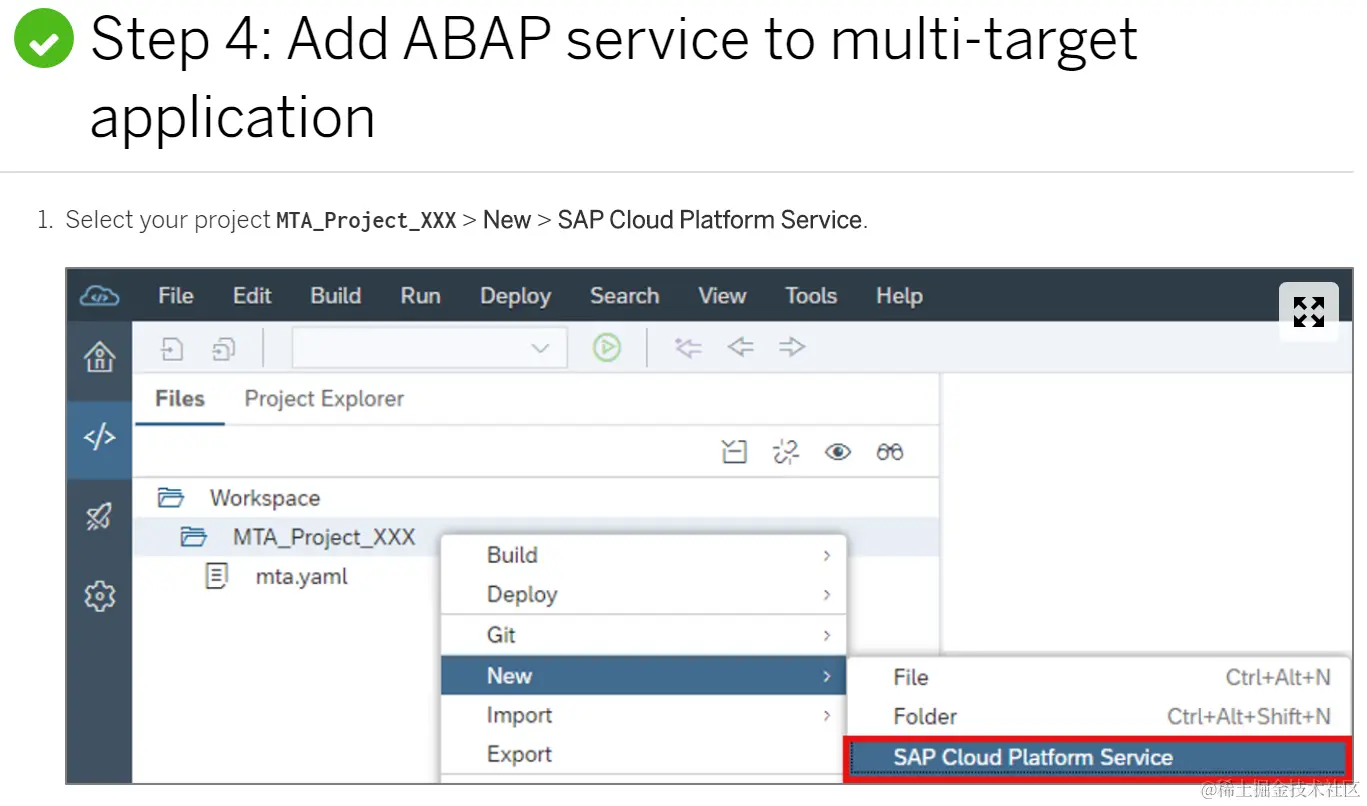Select Git in the context menu
The height and width of the screenshot is (806, 1367).
coord(644,635)
